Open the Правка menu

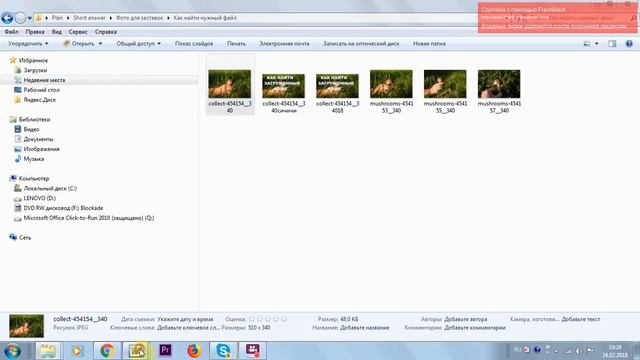point(35,31)
